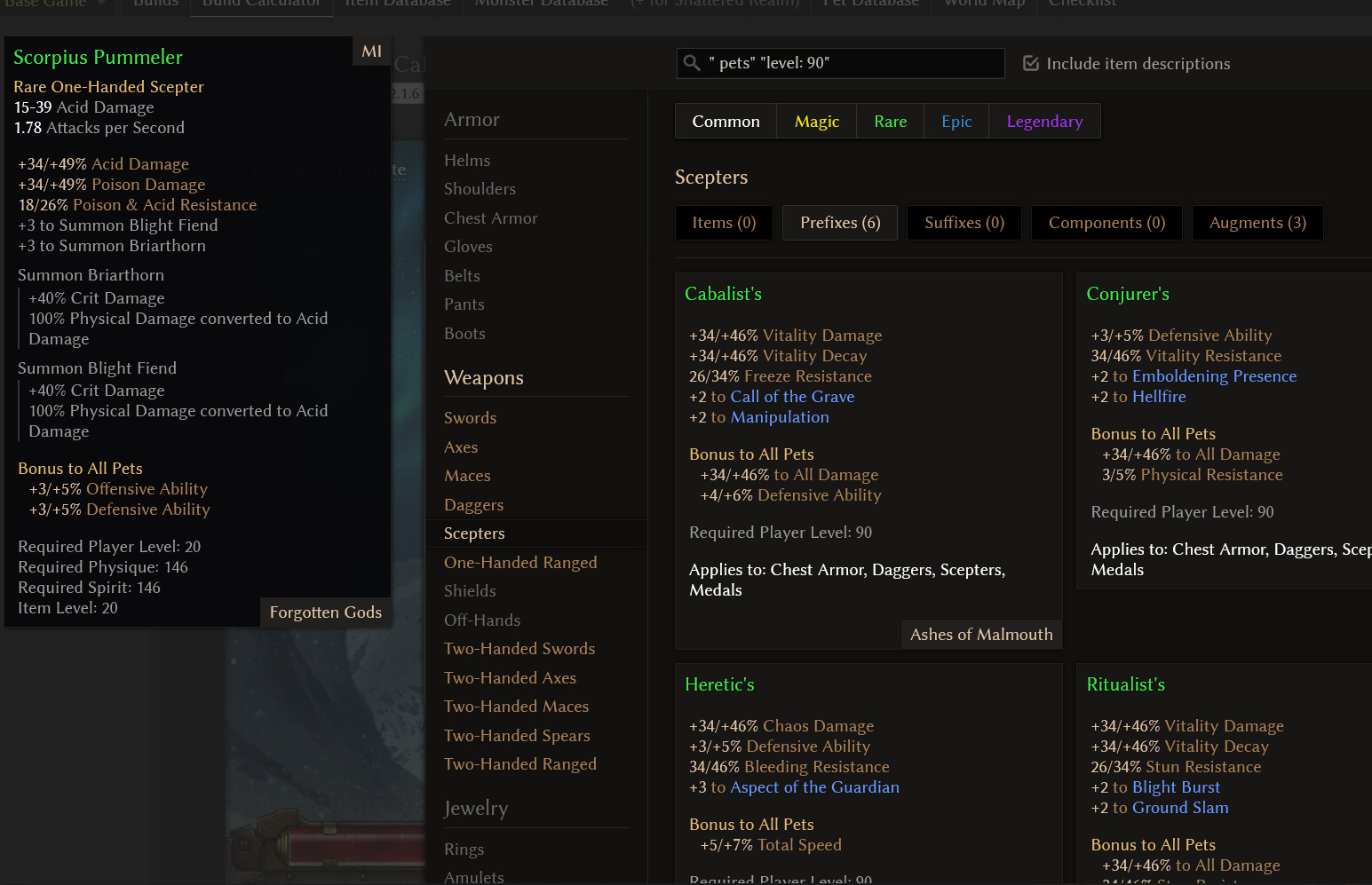This screenshot has height=885, width=1372.
Task: Choose Helms in the Armor category list
Action: coord(467,161)
